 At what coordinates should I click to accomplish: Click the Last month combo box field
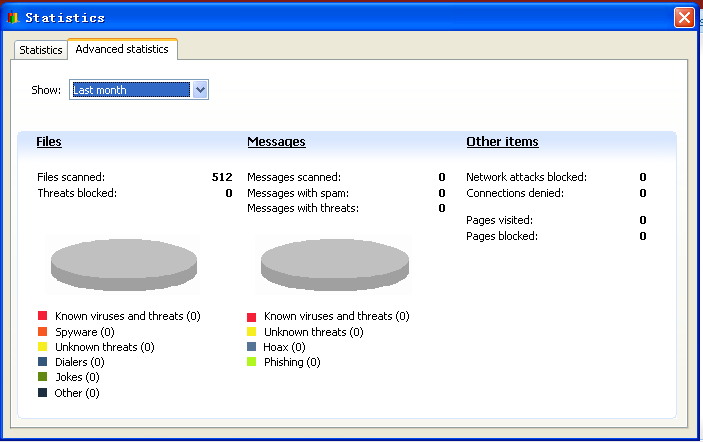tap(130, 90)
